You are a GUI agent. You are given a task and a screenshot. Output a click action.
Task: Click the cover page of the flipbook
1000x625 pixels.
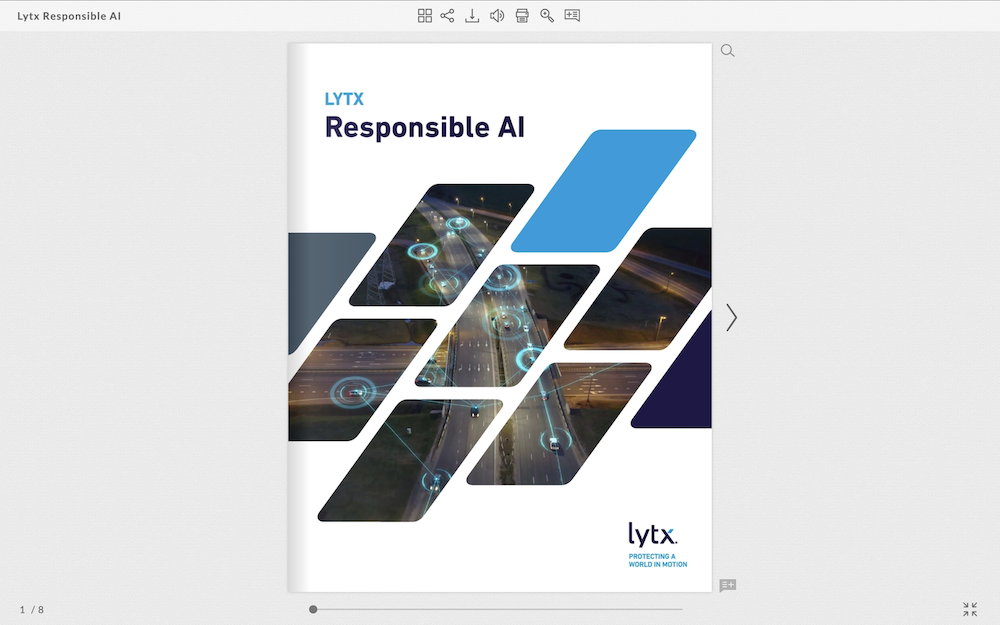point(499,318)
